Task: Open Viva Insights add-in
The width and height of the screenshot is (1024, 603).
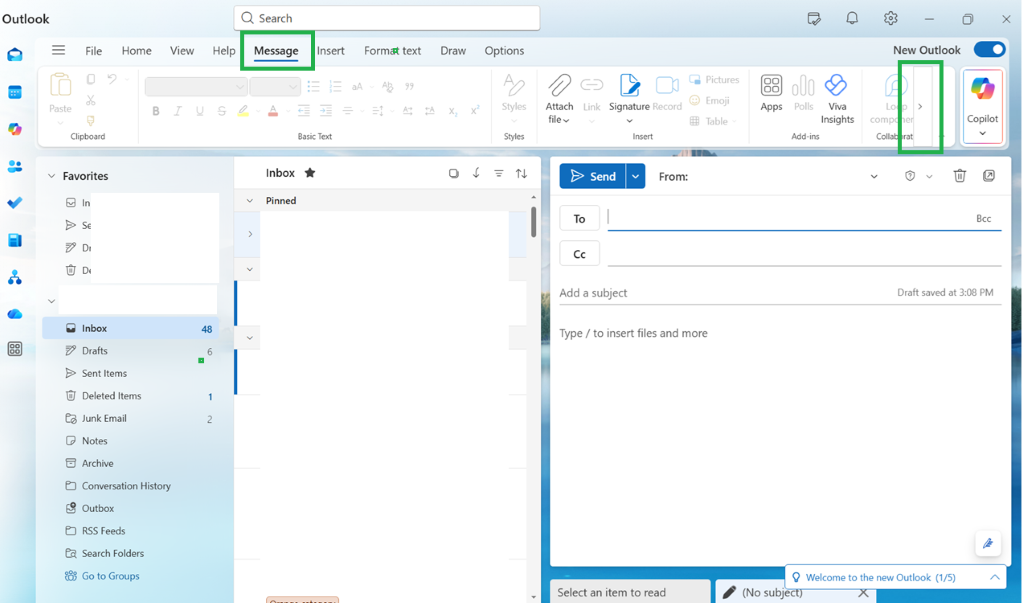Action: point(837,99)
